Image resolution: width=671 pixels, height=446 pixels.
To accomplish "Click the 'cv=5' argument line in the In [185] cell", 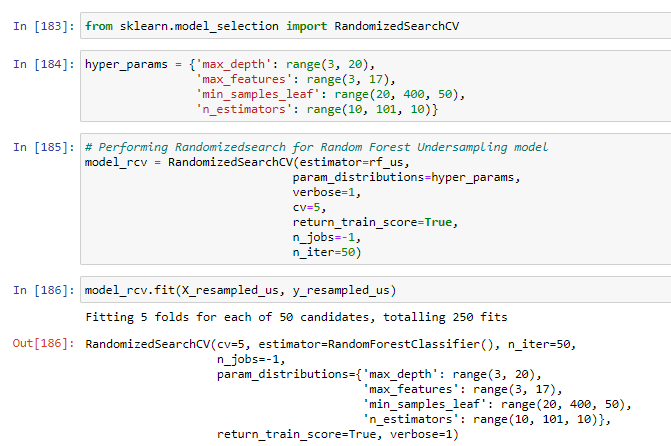I will pyautogui.click(x=309, y=207).
